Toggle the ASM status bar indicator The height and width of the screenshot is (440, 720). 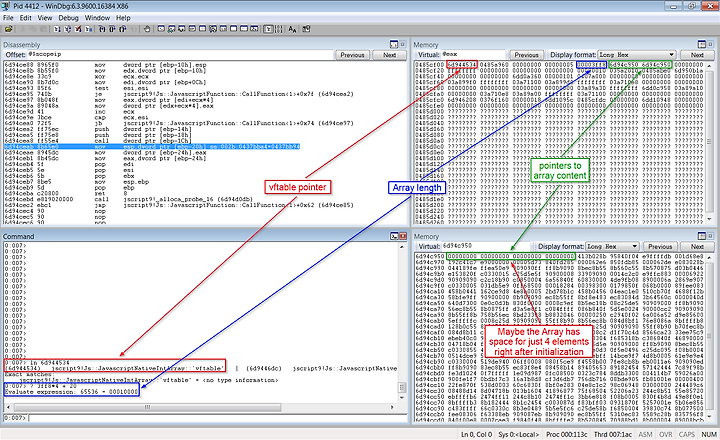point(645,434)
